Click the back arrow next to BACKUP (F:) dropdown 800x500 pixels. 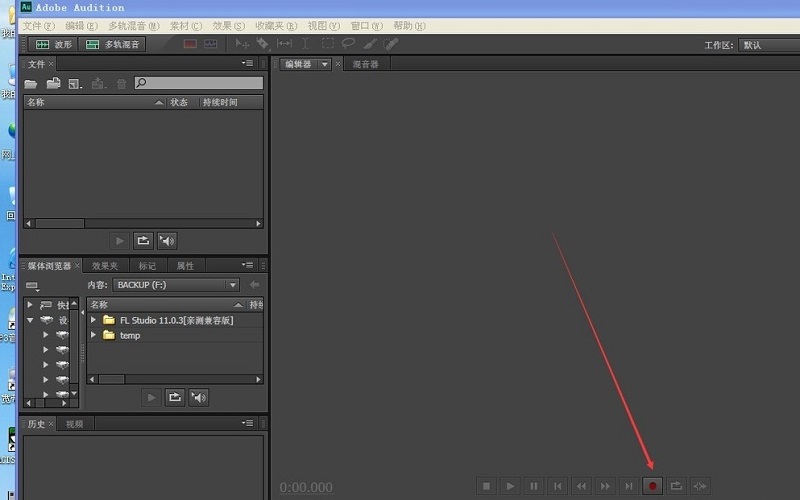[x=255, y=285]
